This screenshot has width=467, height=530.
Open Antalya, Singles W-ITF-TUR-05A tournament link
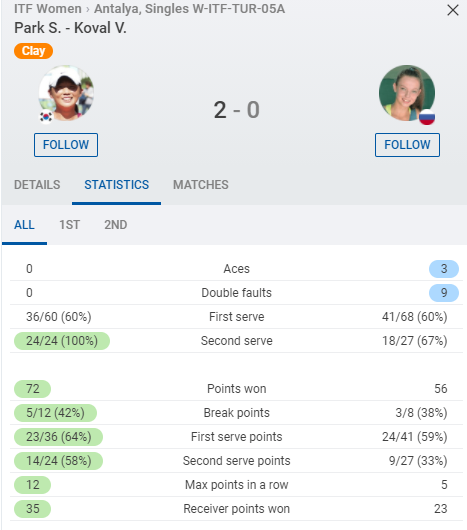click(x=190, y=9)
